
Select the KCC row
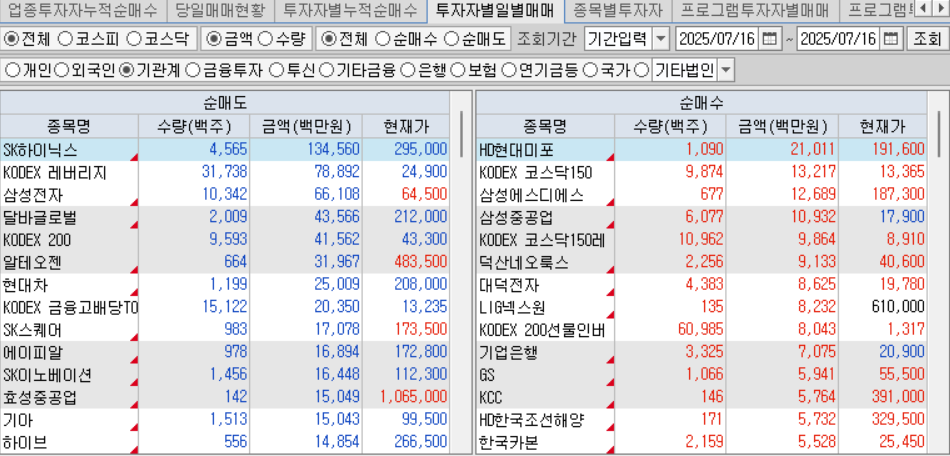point(702,398)
